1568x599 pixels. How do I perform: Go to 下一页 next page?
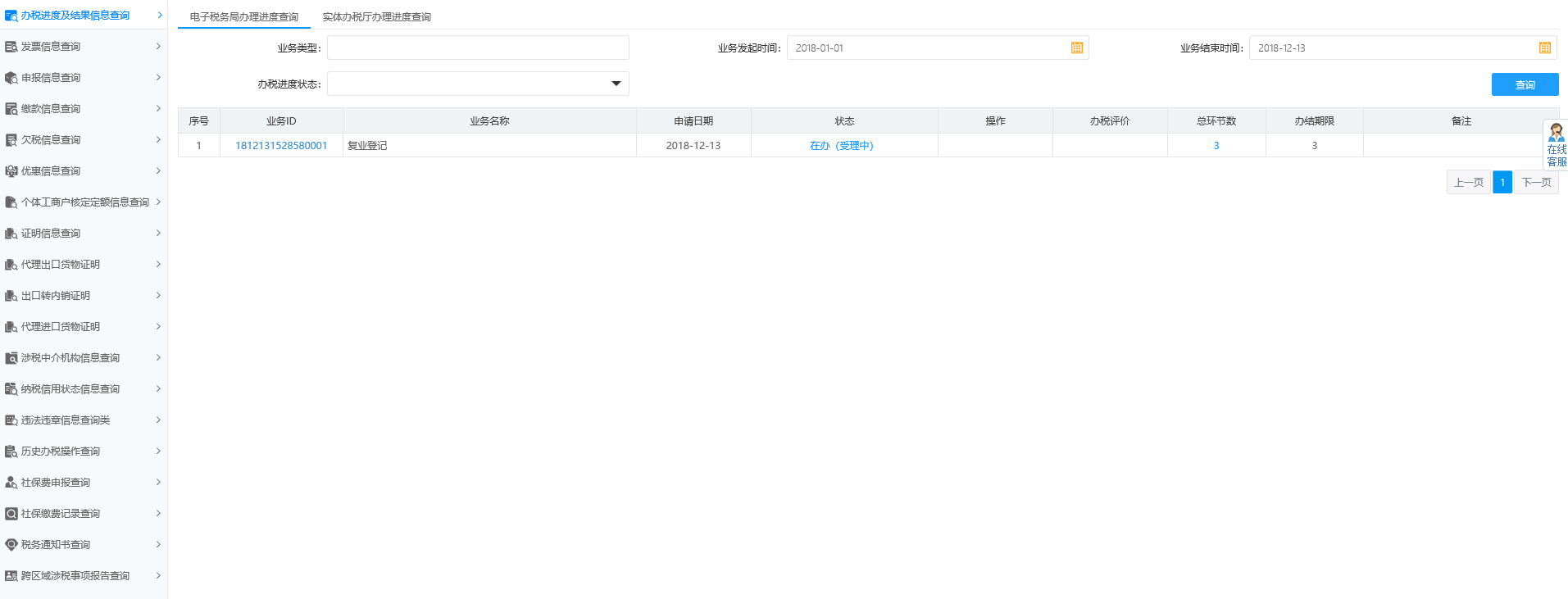pos(1537,183)
